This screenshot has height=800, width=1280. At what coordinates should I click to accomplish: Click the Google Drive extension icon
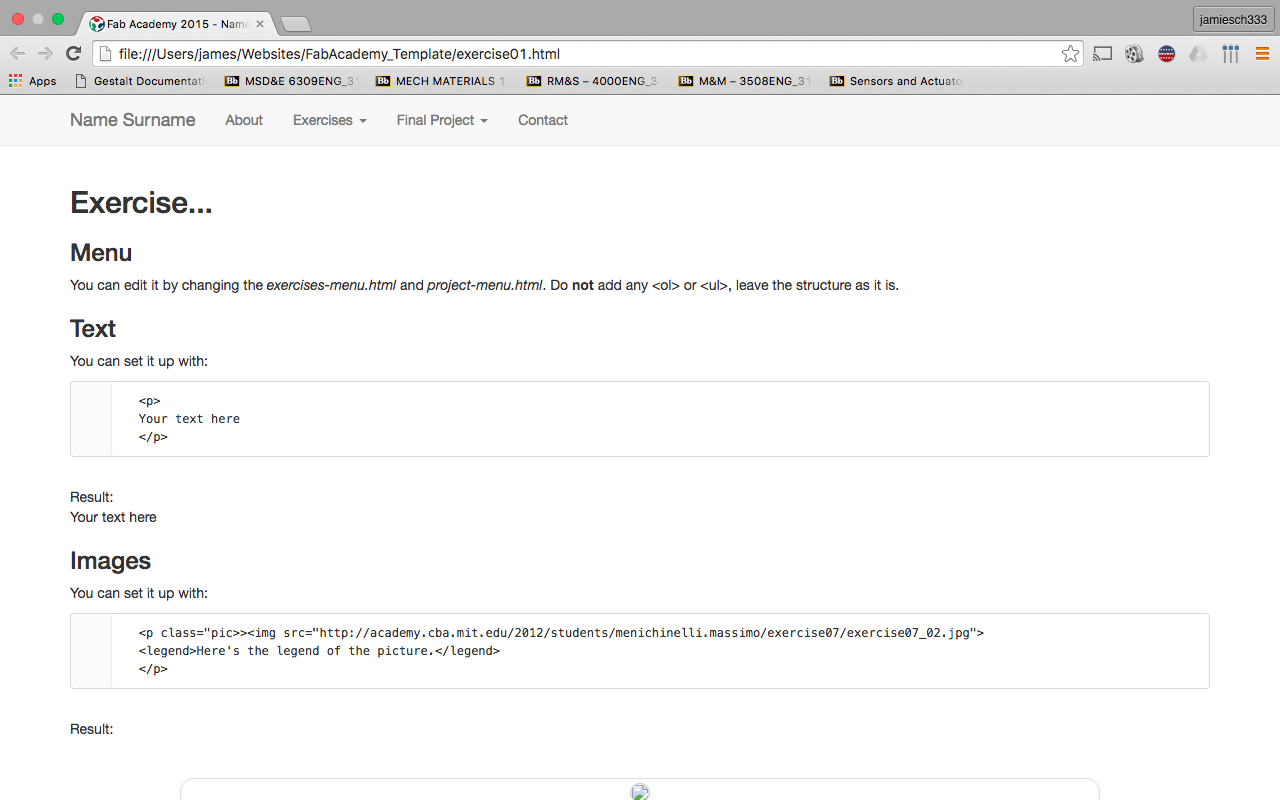click(x=1198, y=54)
